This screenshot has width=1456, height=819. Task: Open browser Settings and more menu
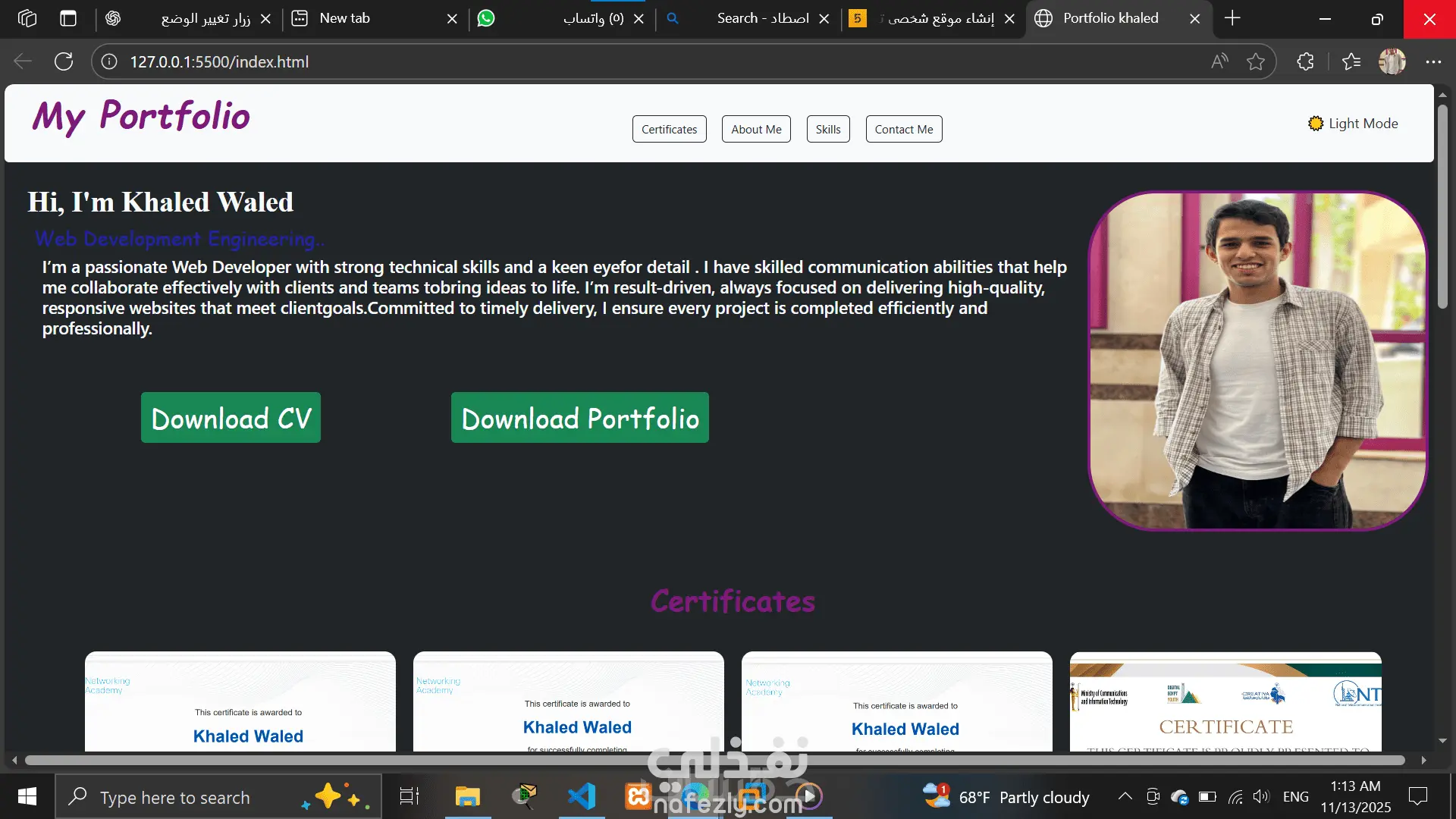[x=1433, y=61]
